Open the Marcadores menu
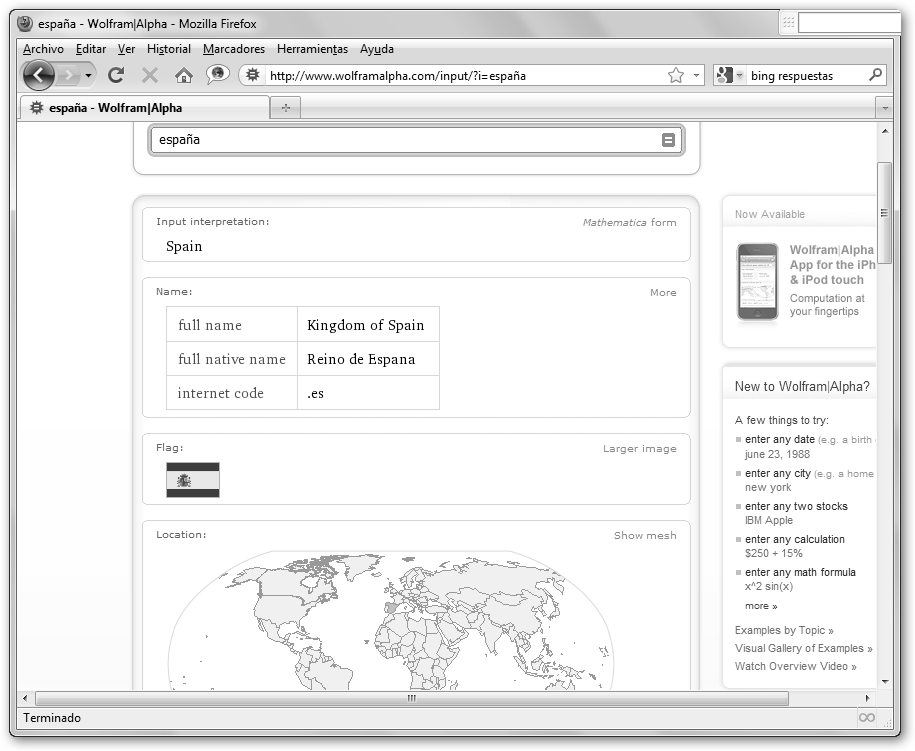 234,49
